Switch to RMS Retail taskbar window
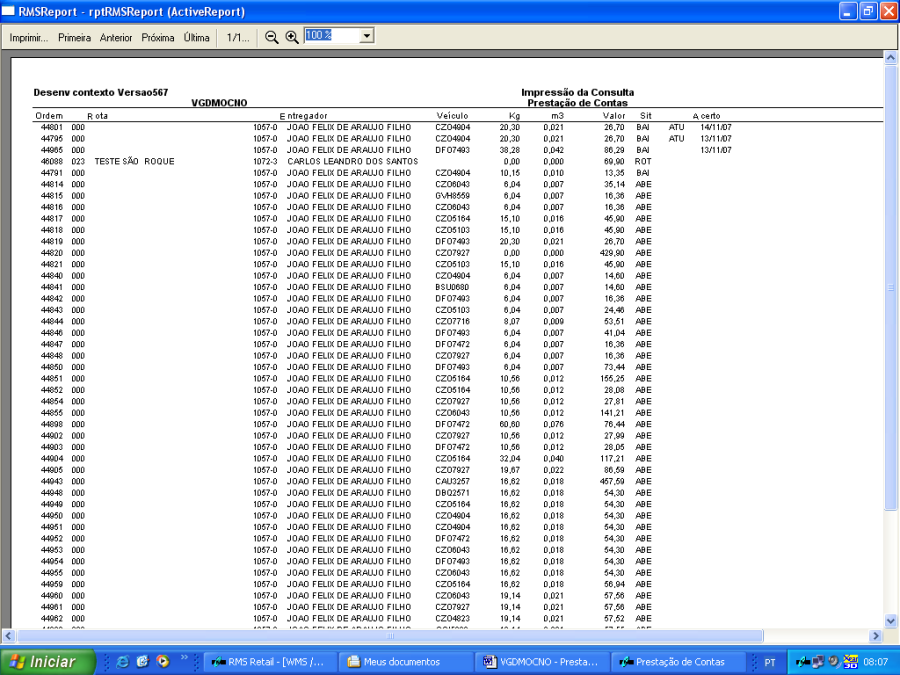 tap(268, 662)
